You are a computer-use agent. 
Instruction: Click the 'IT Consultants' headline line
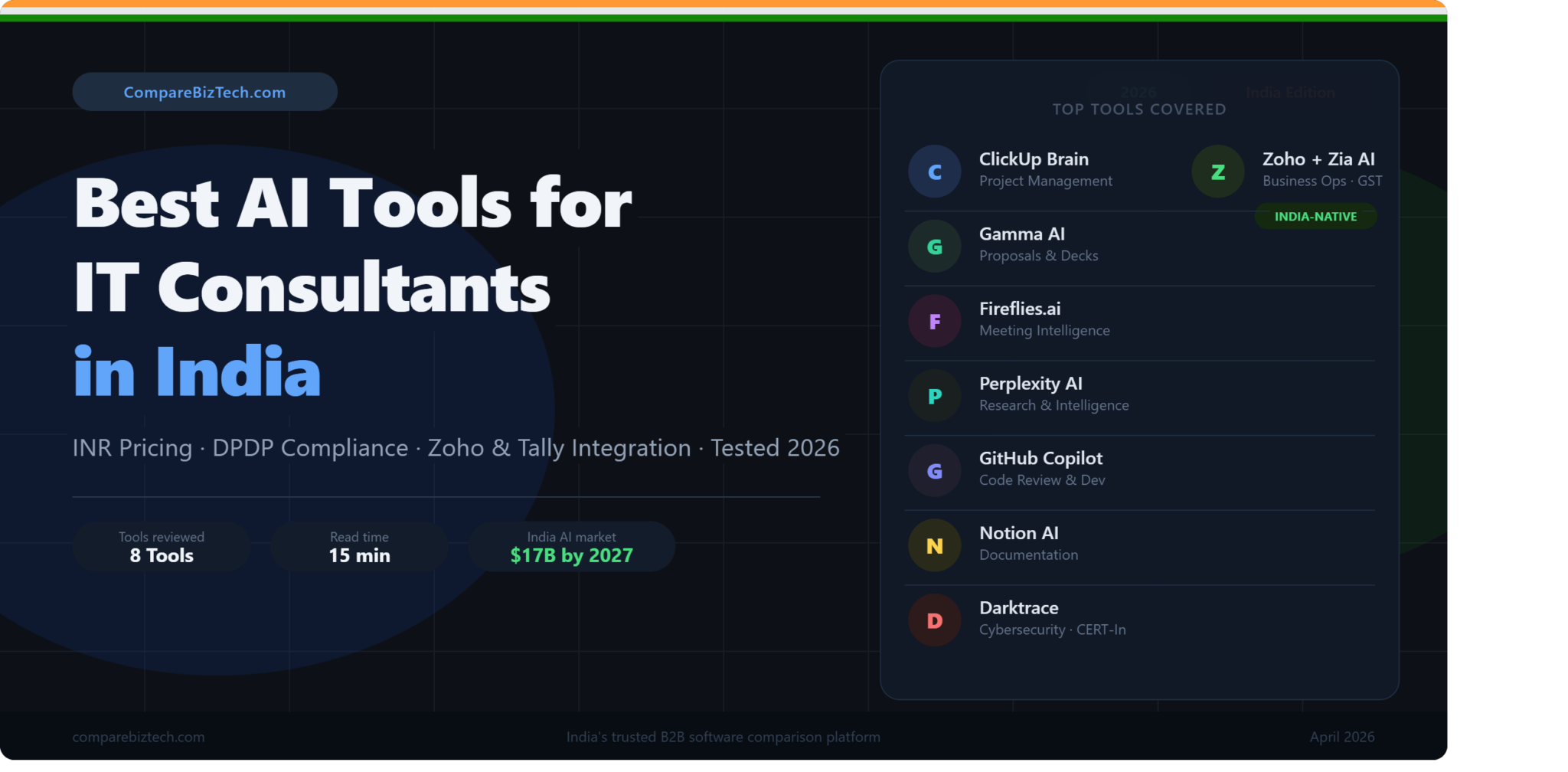(312, 287)
